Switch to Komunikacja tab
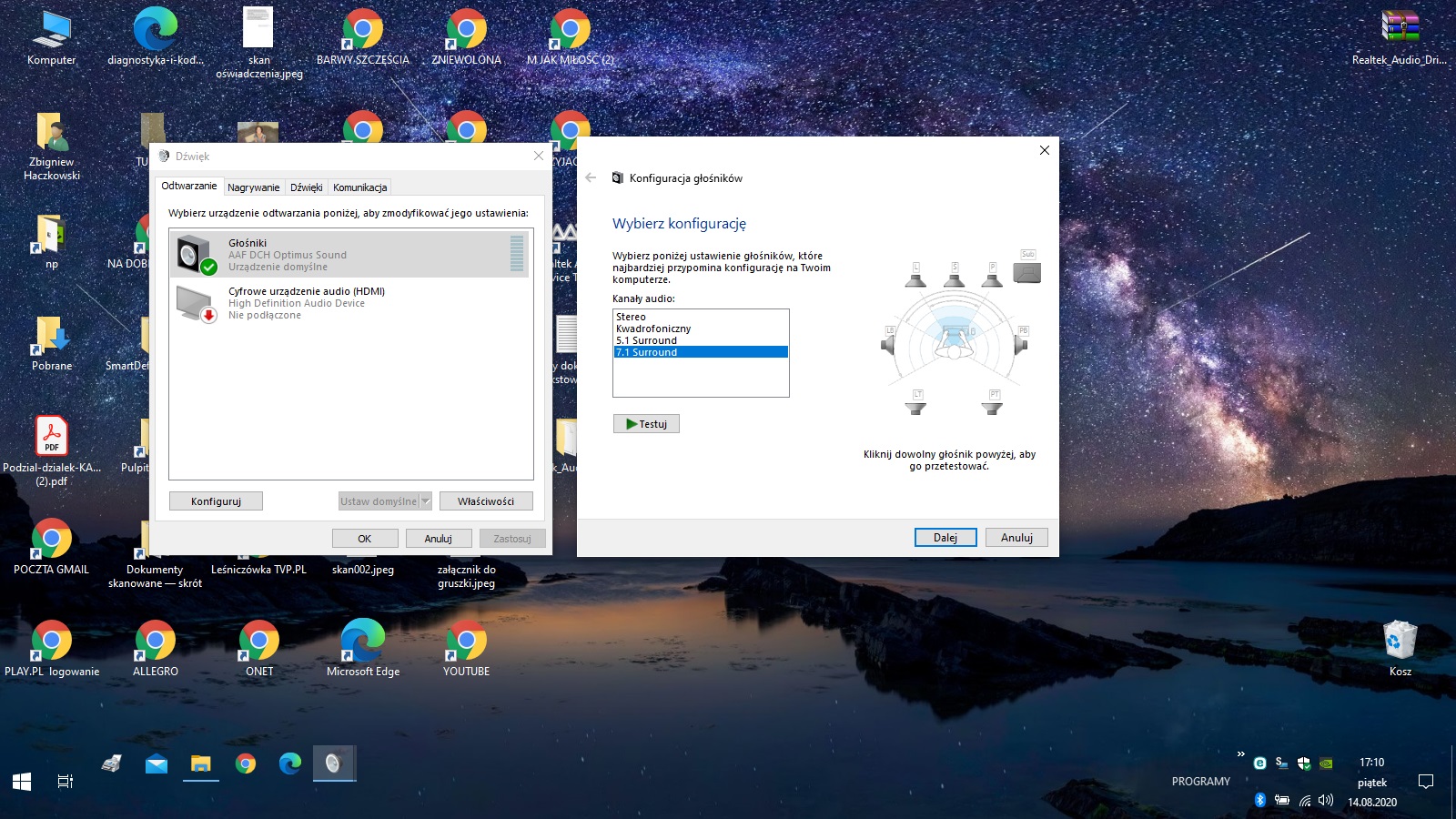Image resolution: width=1456 pixels, height=819 pixels. click(x=360, y=187)
